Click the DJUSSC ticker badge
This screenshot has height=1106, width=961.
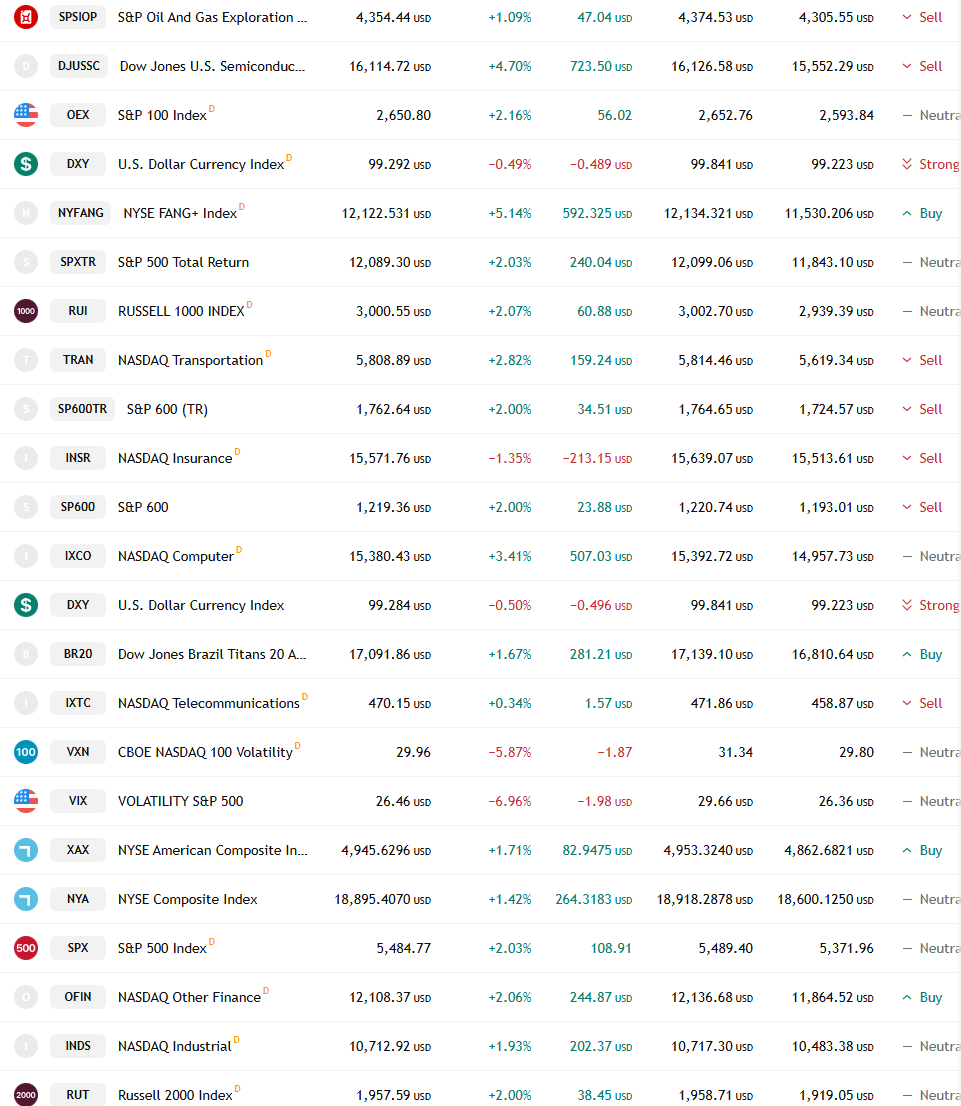click(79, 66)
